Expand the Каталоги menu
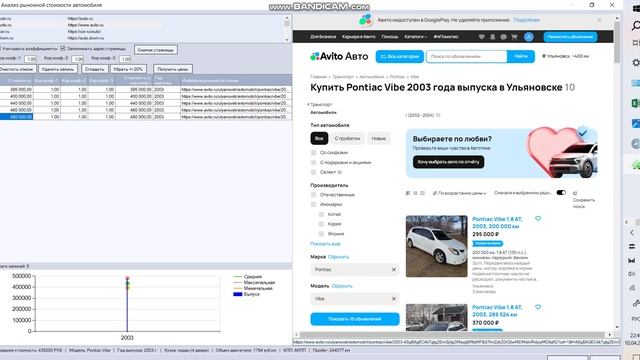Image resolution: width=640 pixels, height=360 pixels. tap(416, 37)
